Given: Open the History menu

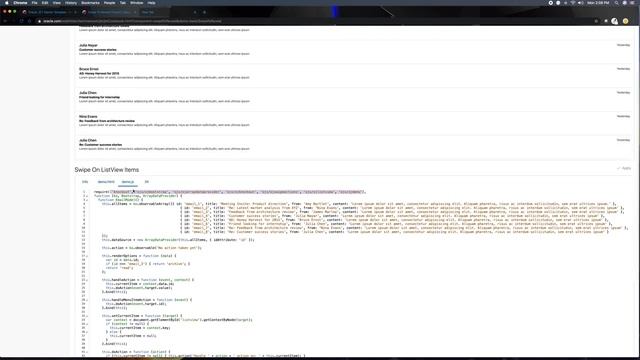Looking at the screenshot, I should 71,3.
